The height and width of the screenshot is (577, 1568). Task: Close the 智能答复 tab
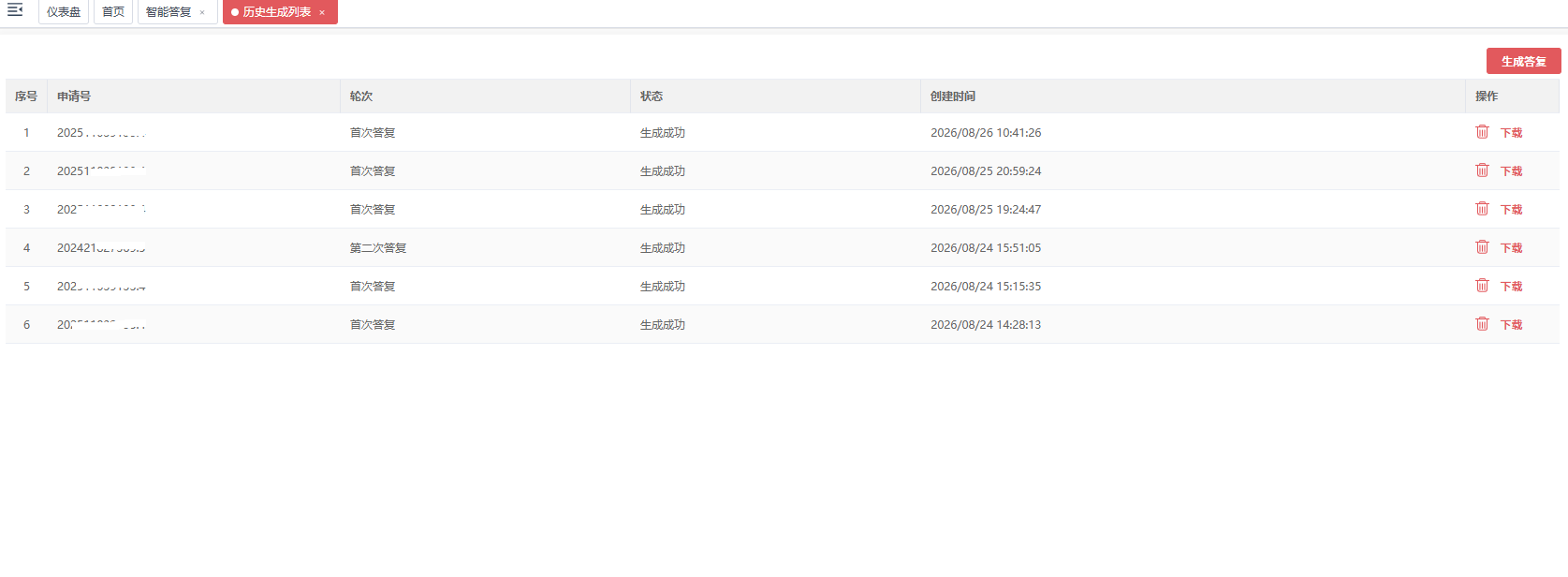point(202,12)
